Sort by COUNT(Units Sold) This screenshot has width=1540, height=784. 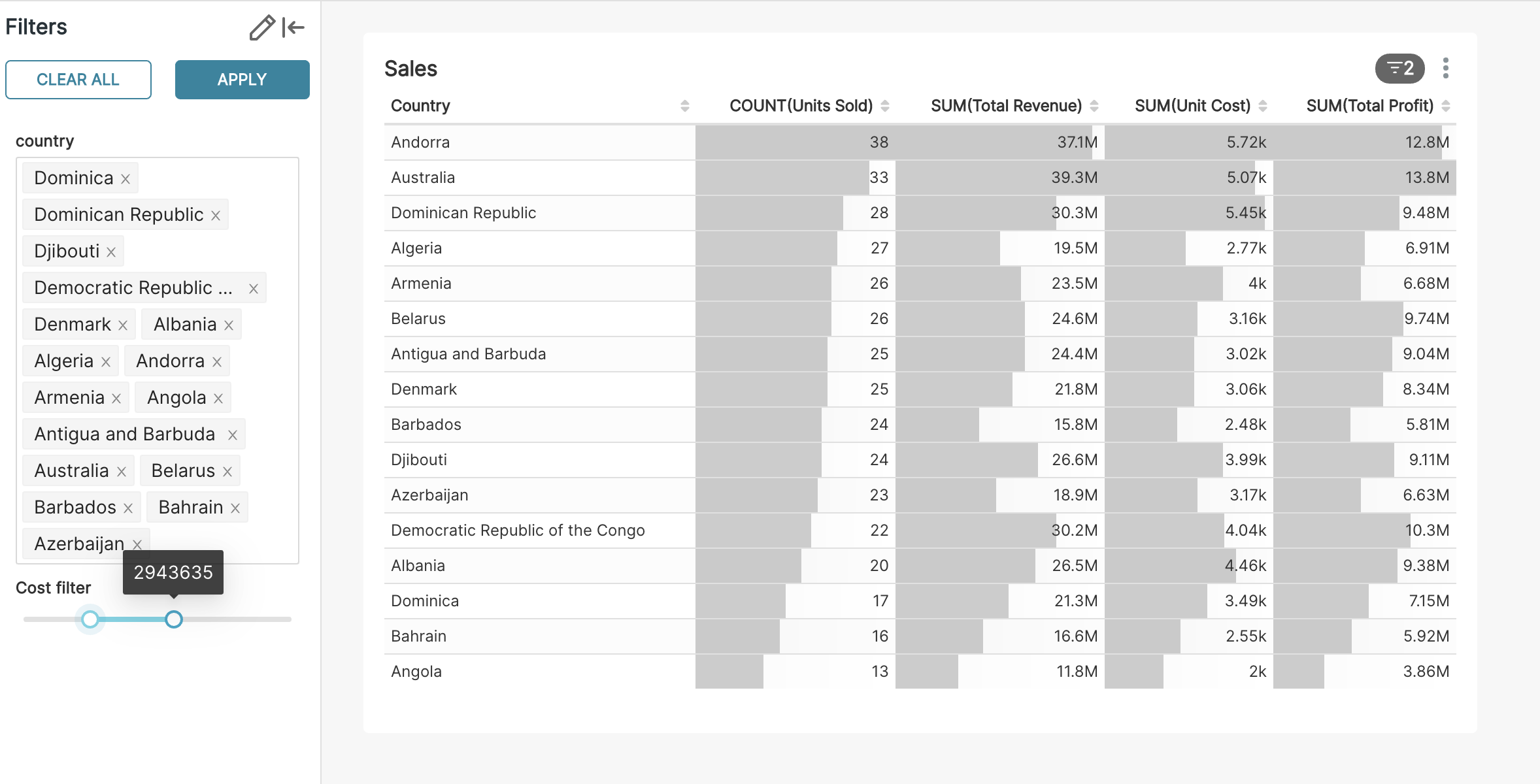pos(886,105)
